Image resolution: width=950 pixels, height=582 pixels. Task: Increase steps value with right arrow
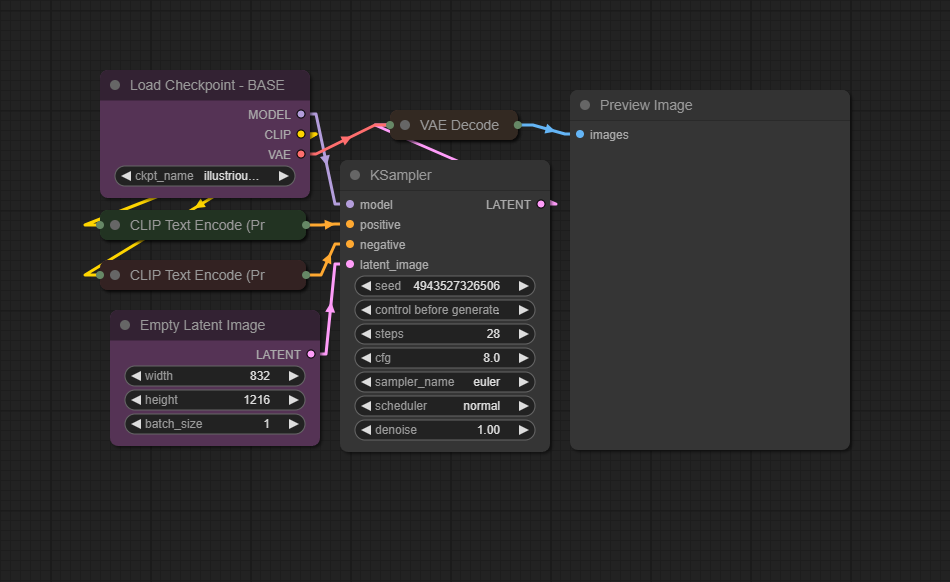[523, 334]
